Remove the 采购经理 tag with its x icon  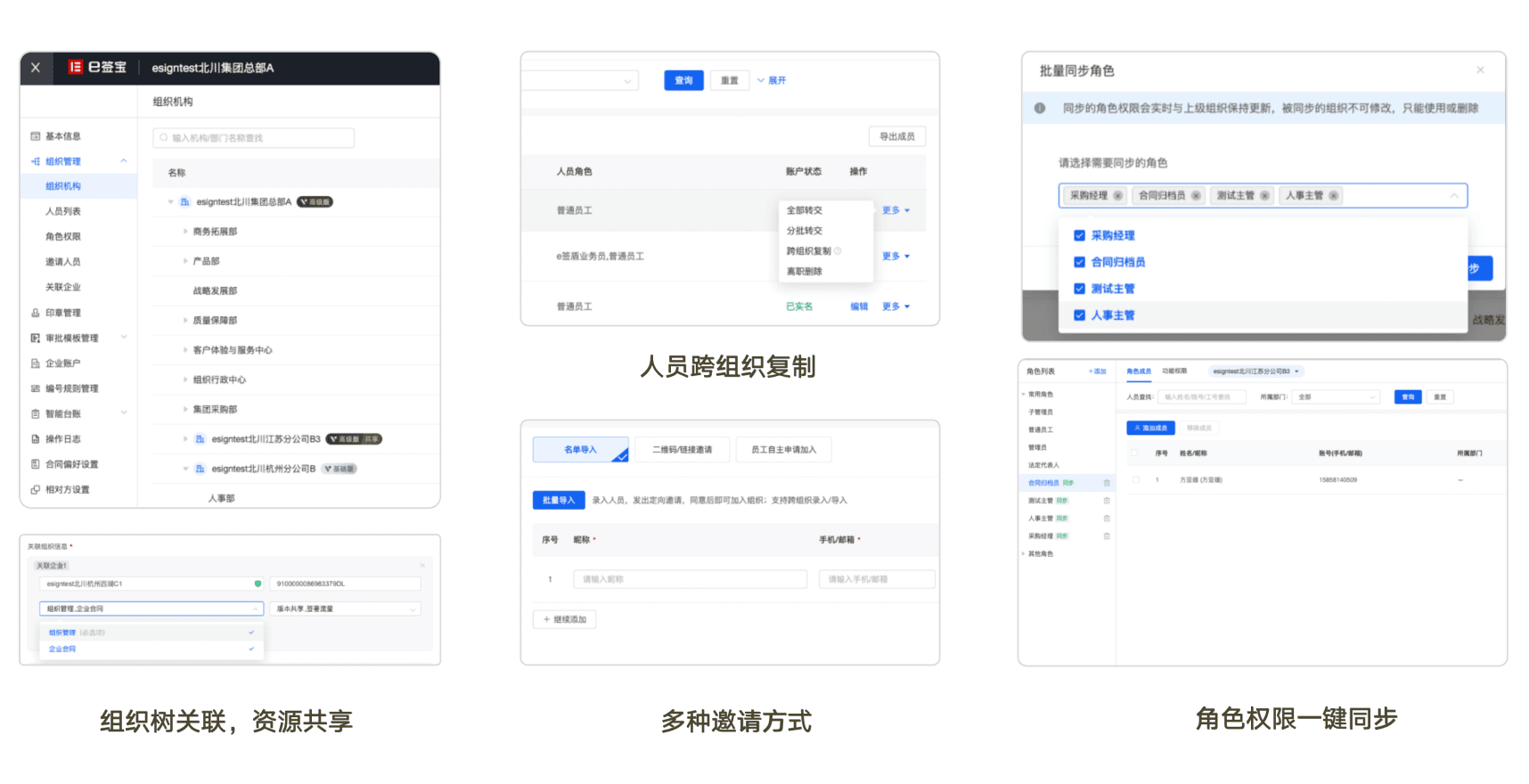[x=1117, y=196]
